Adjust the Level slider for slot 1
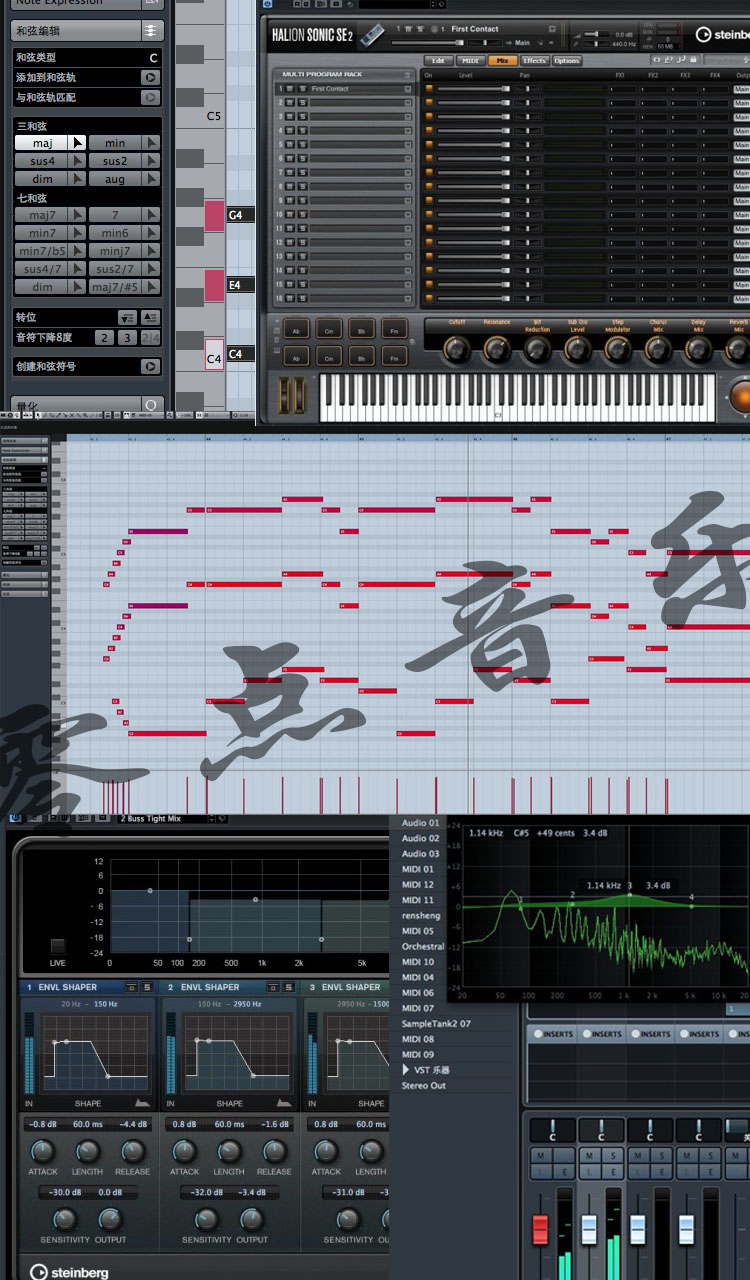750x1280 pixels. [473, 89]
